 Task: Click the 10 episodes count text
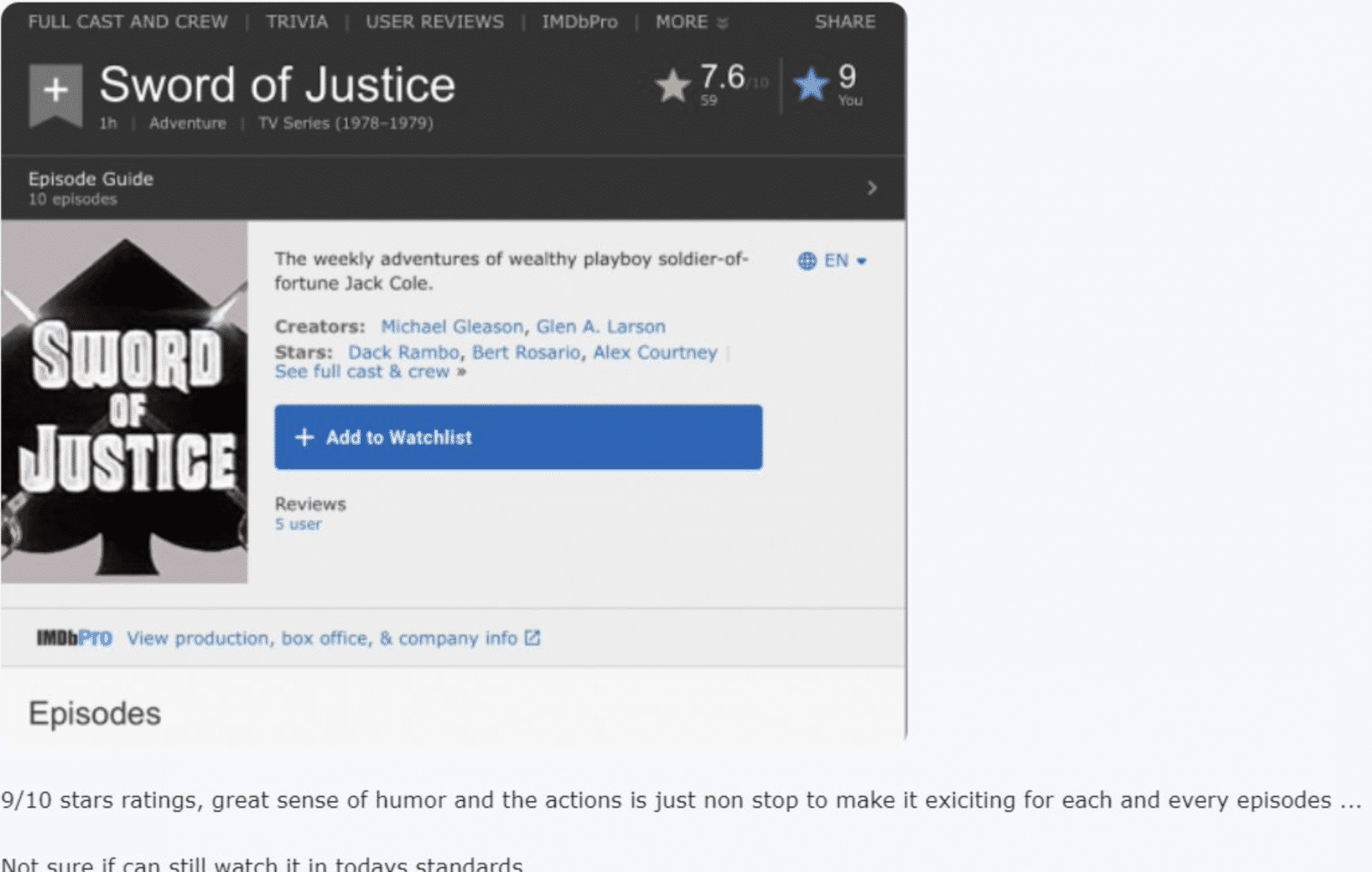coord(73,199)
